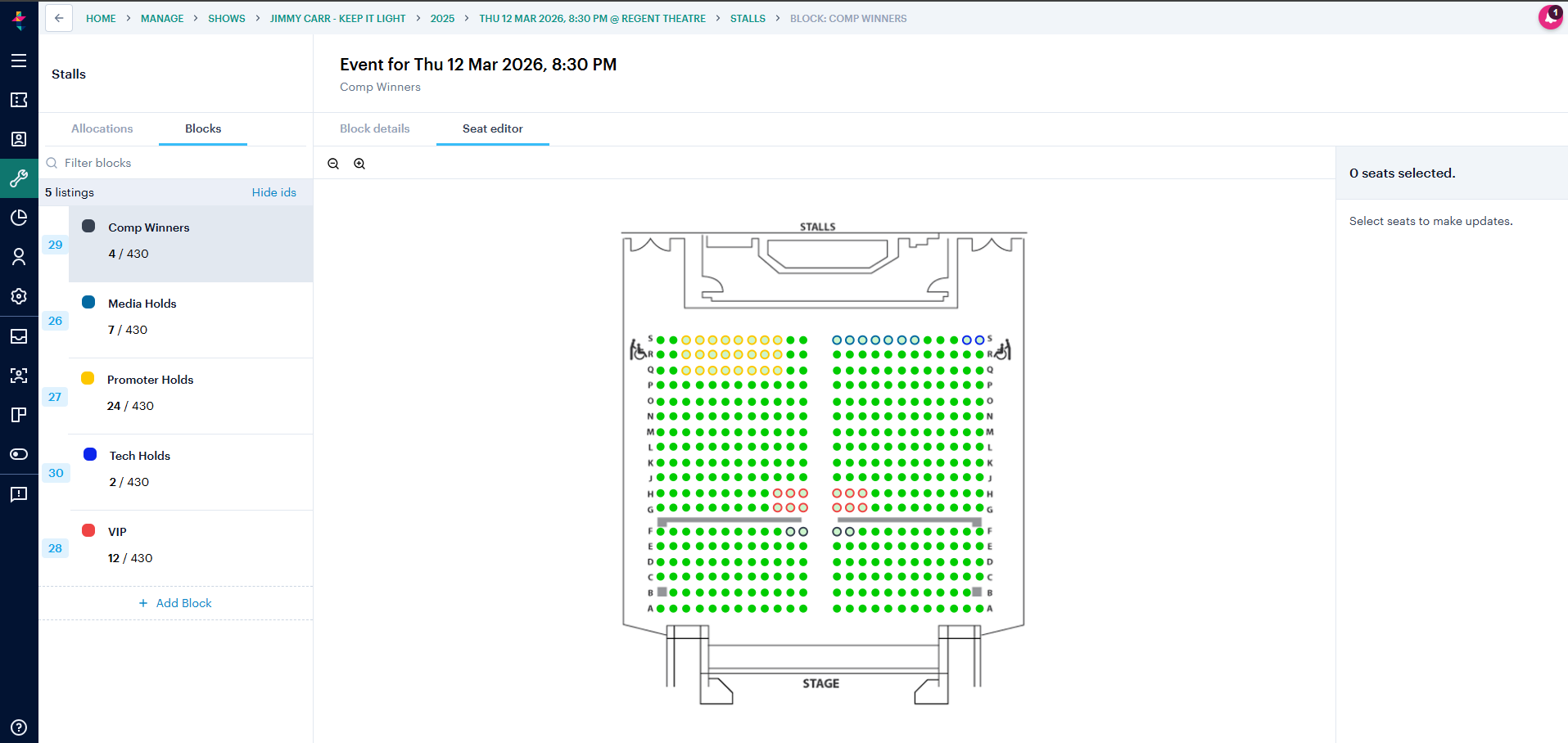Focus the Filter blocks search field
This screenshot has height=743, width=1568.
click(176, 163)
